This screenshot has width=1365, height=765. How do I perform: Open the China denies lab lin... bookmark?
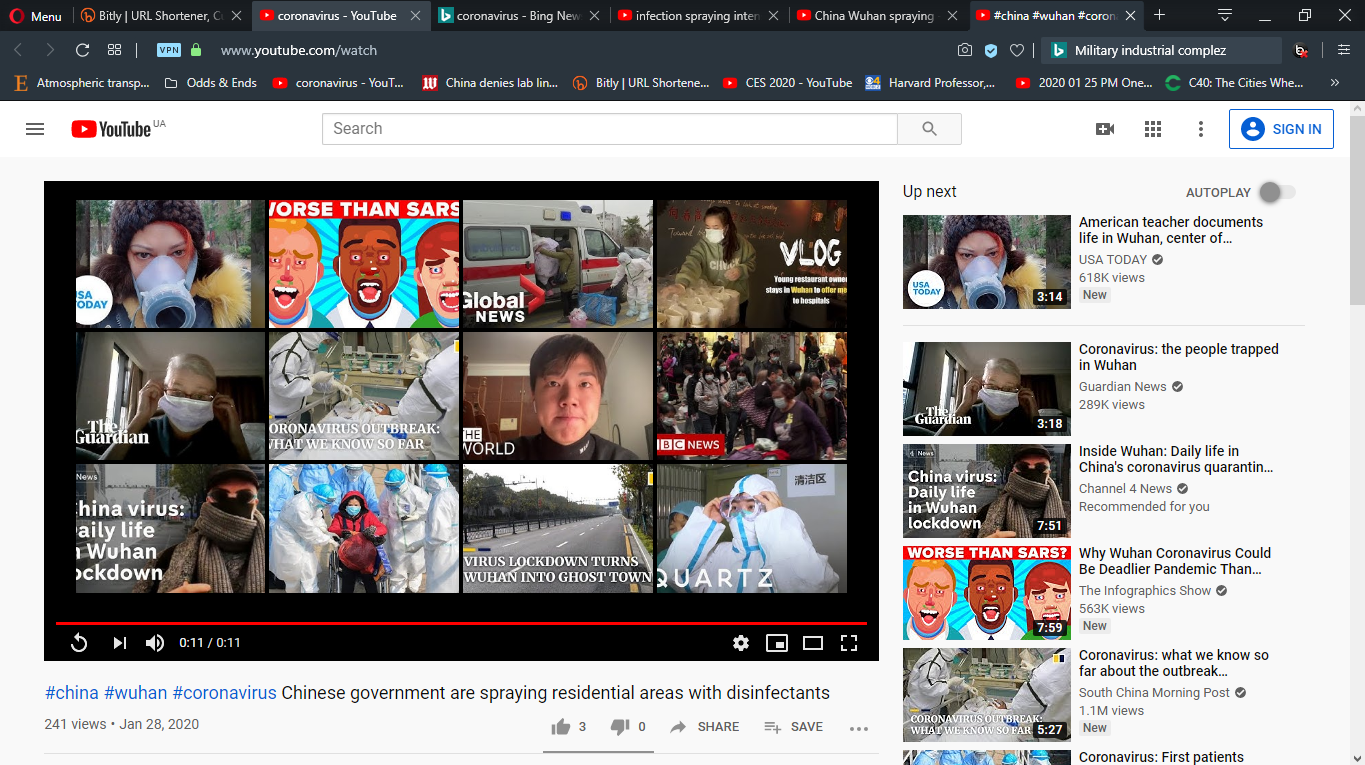(489, 83)
